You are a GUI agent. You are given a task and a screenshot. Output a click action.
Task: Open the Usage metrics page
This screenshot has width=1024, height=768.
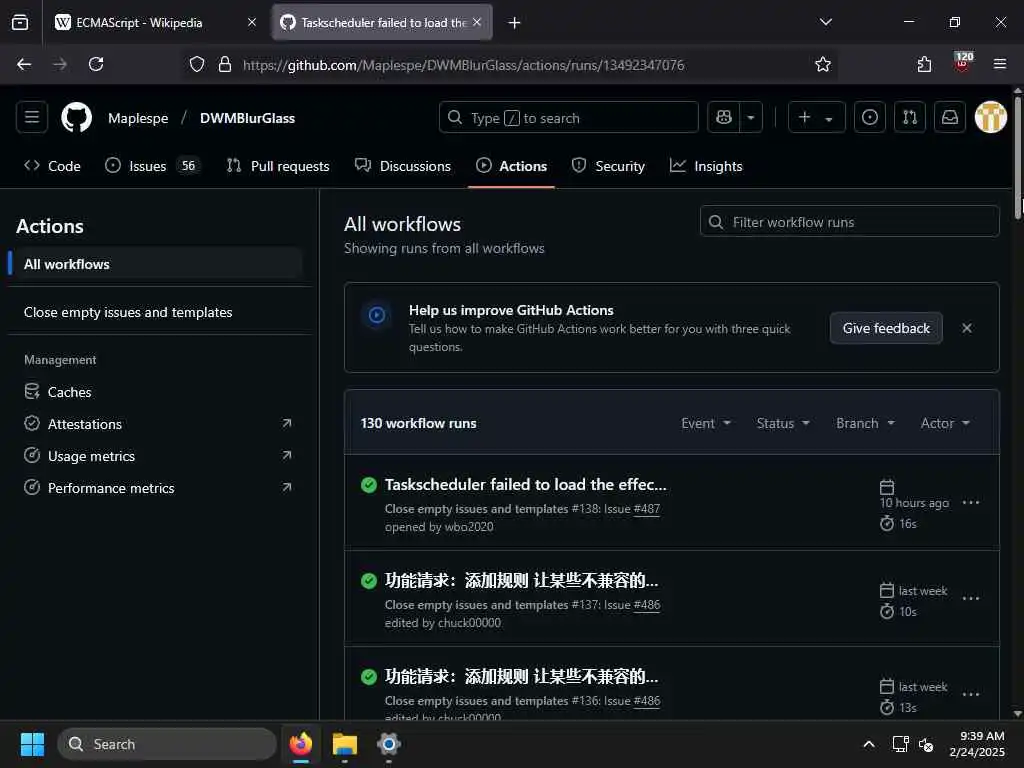[158, 456]
